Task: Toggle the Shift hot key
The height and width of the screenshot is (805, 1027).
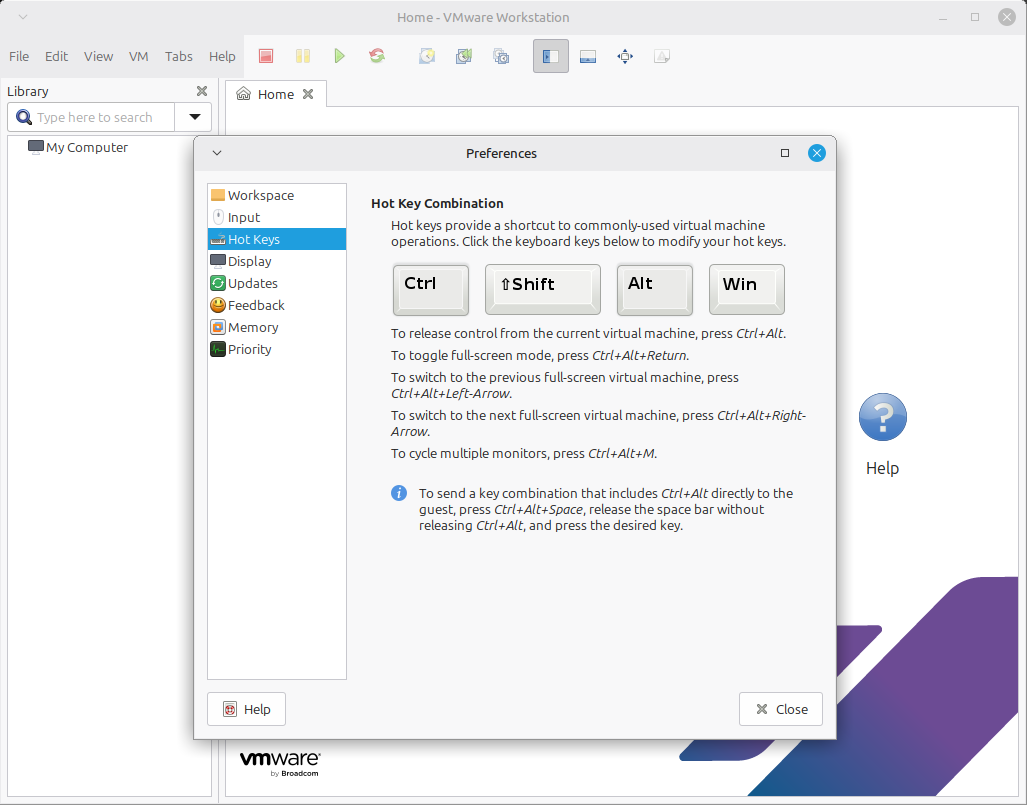Action: (x=542, y=289)
